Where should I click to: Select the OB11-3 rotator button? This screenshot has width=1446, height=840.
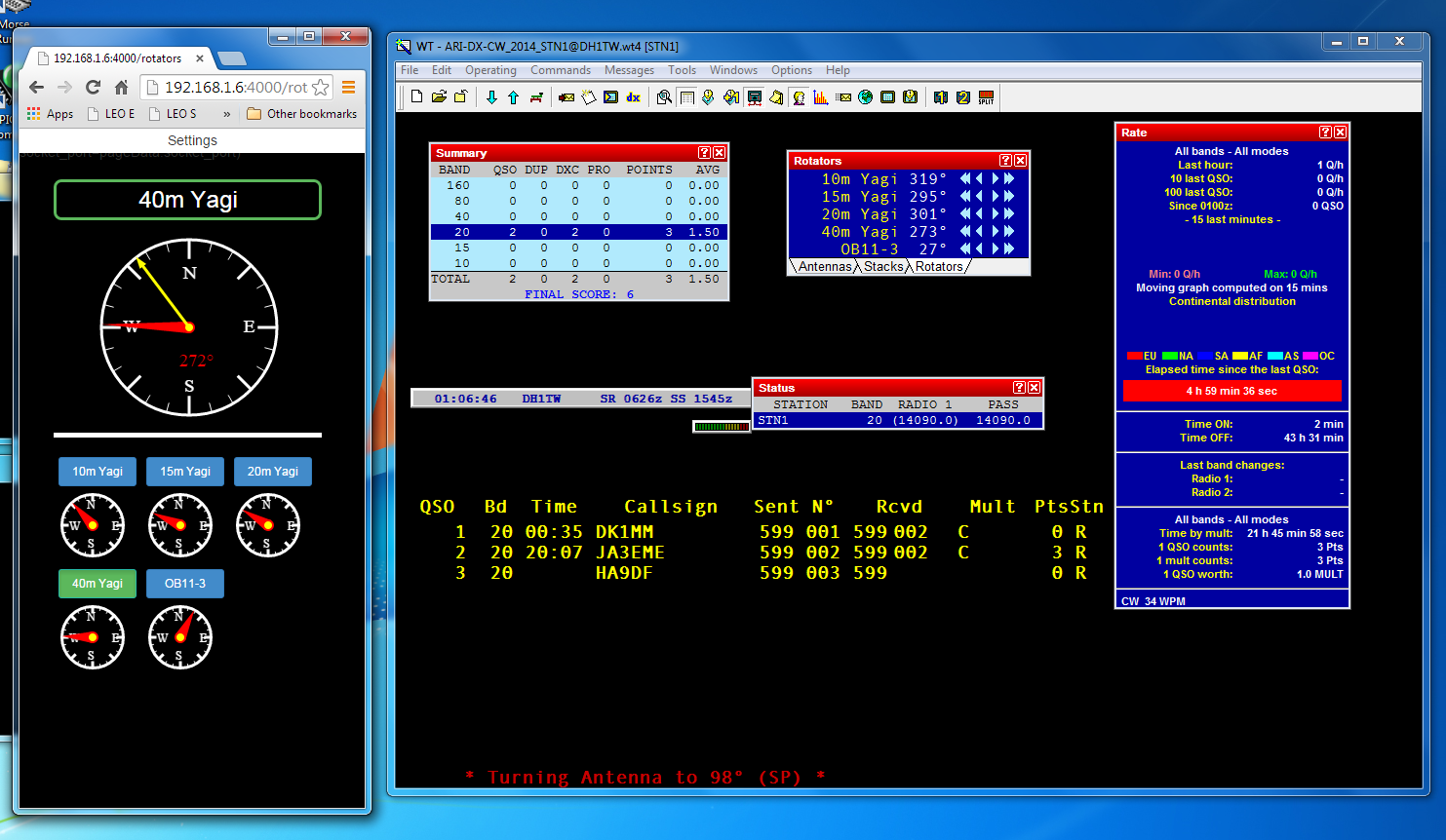185,584
